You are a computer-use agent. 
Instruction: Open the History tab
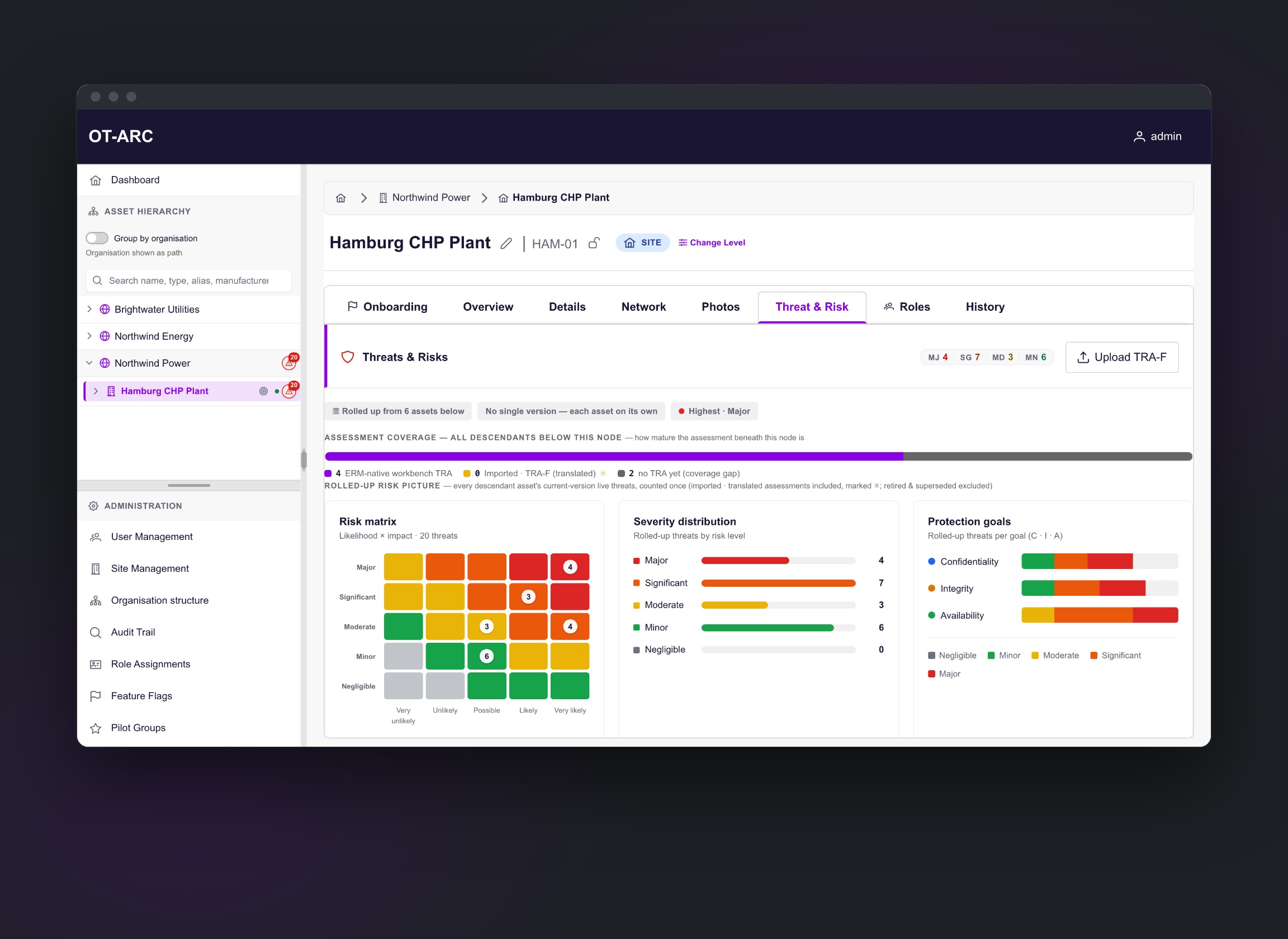[x=985, y=307]
